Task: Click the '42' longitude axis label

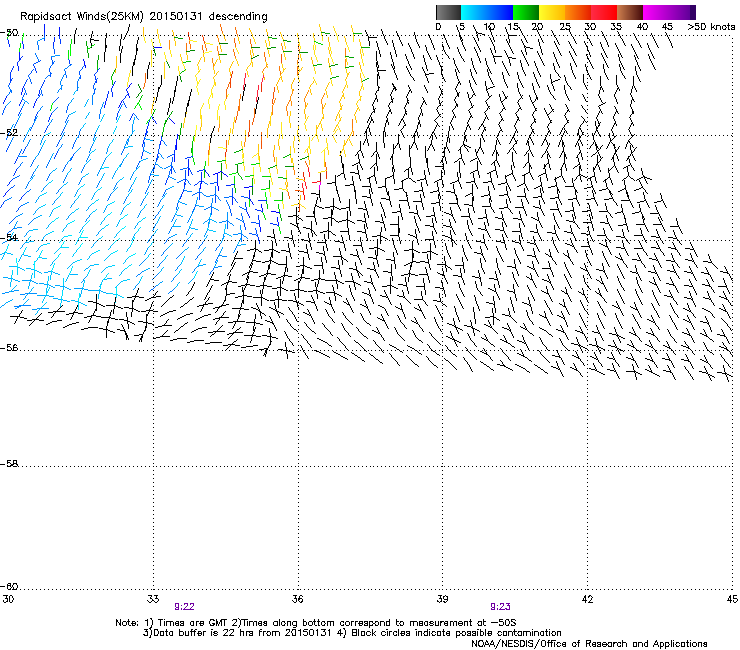Action: click(x=587, y=599)
